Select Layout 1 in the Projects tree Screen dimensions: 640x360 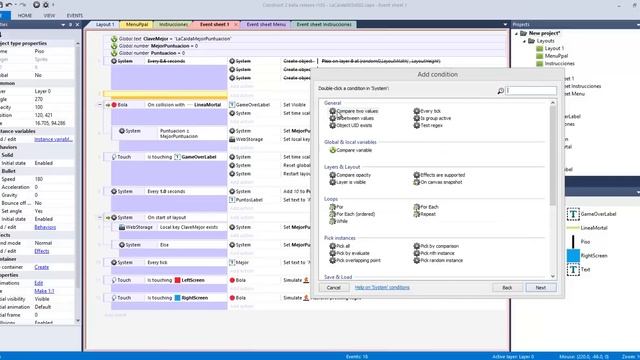coord(554,48)
